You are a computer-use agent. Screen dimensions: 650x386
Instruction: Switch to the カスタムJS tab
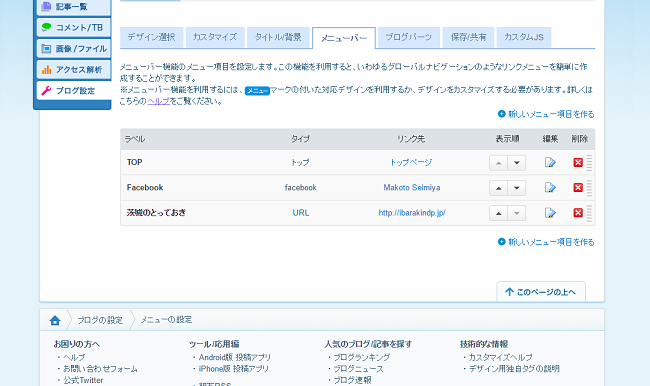coord(524,37)
